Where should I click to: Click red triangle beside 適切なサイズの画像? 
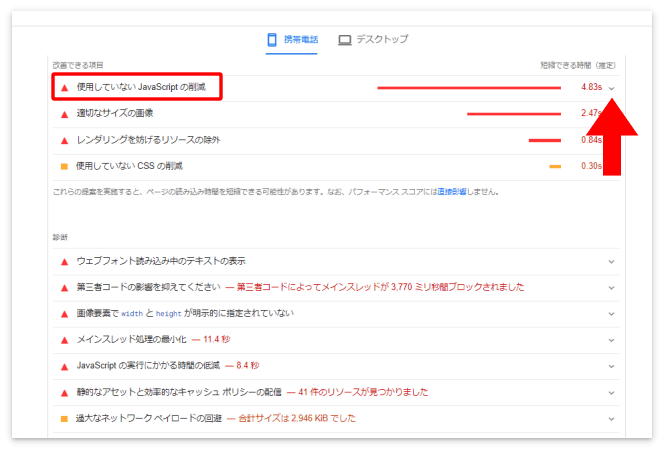pyautogui.click(x=64, y=114)
